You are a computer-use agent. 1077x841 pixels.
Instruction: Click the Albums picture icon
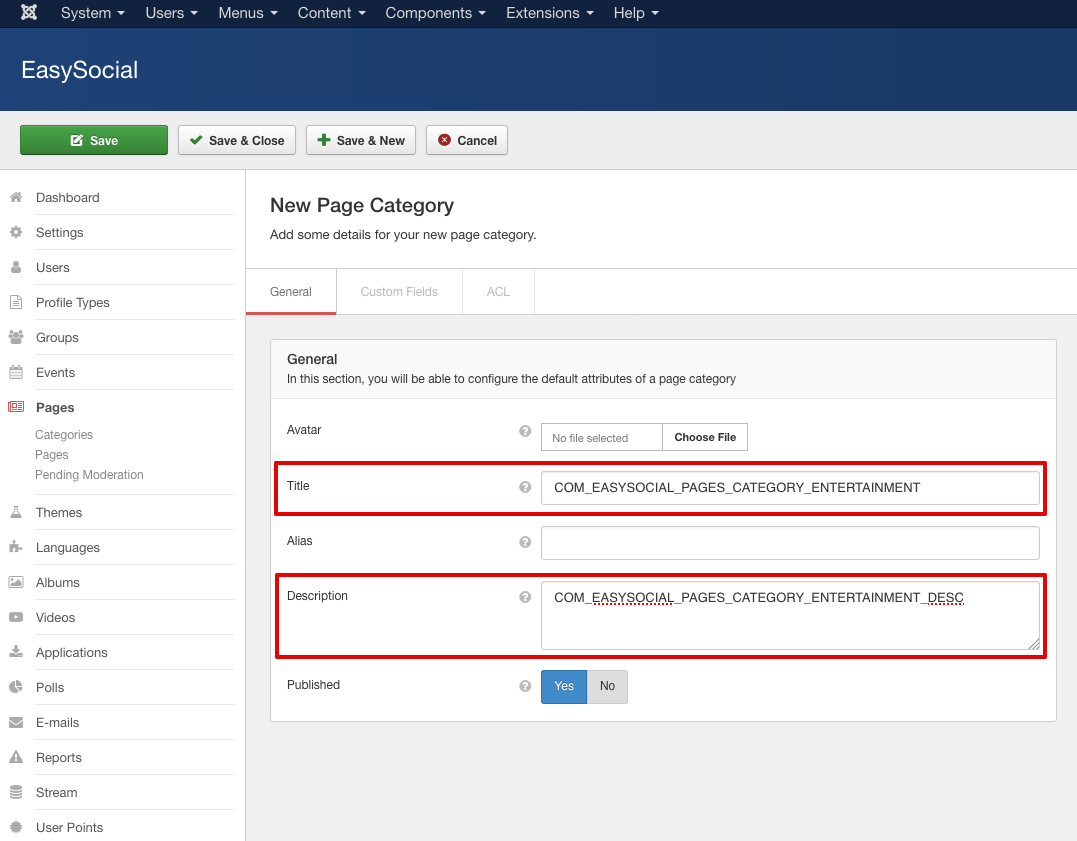pos(16,582)
